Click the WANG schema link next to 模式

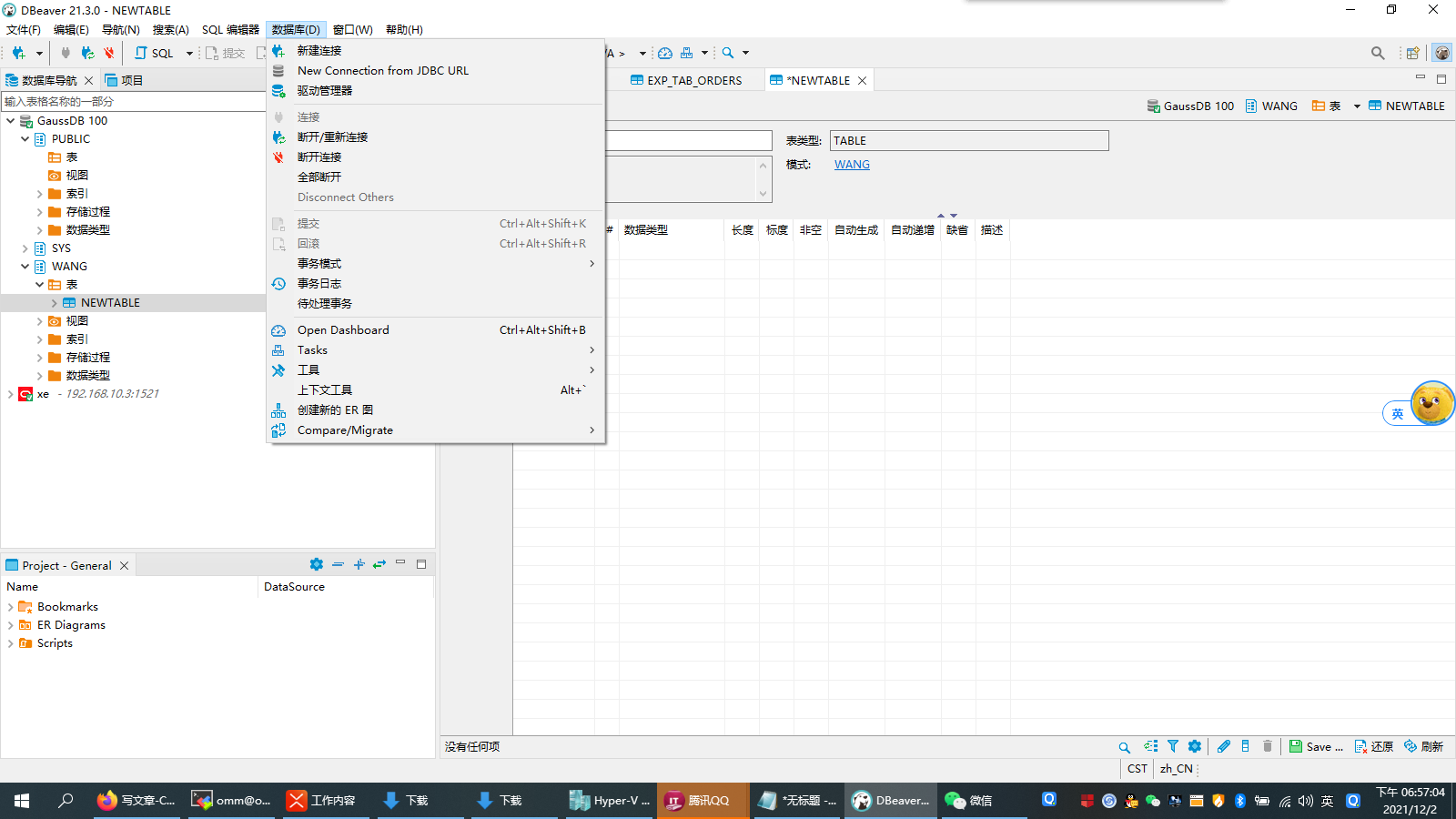tap(851, 165)
